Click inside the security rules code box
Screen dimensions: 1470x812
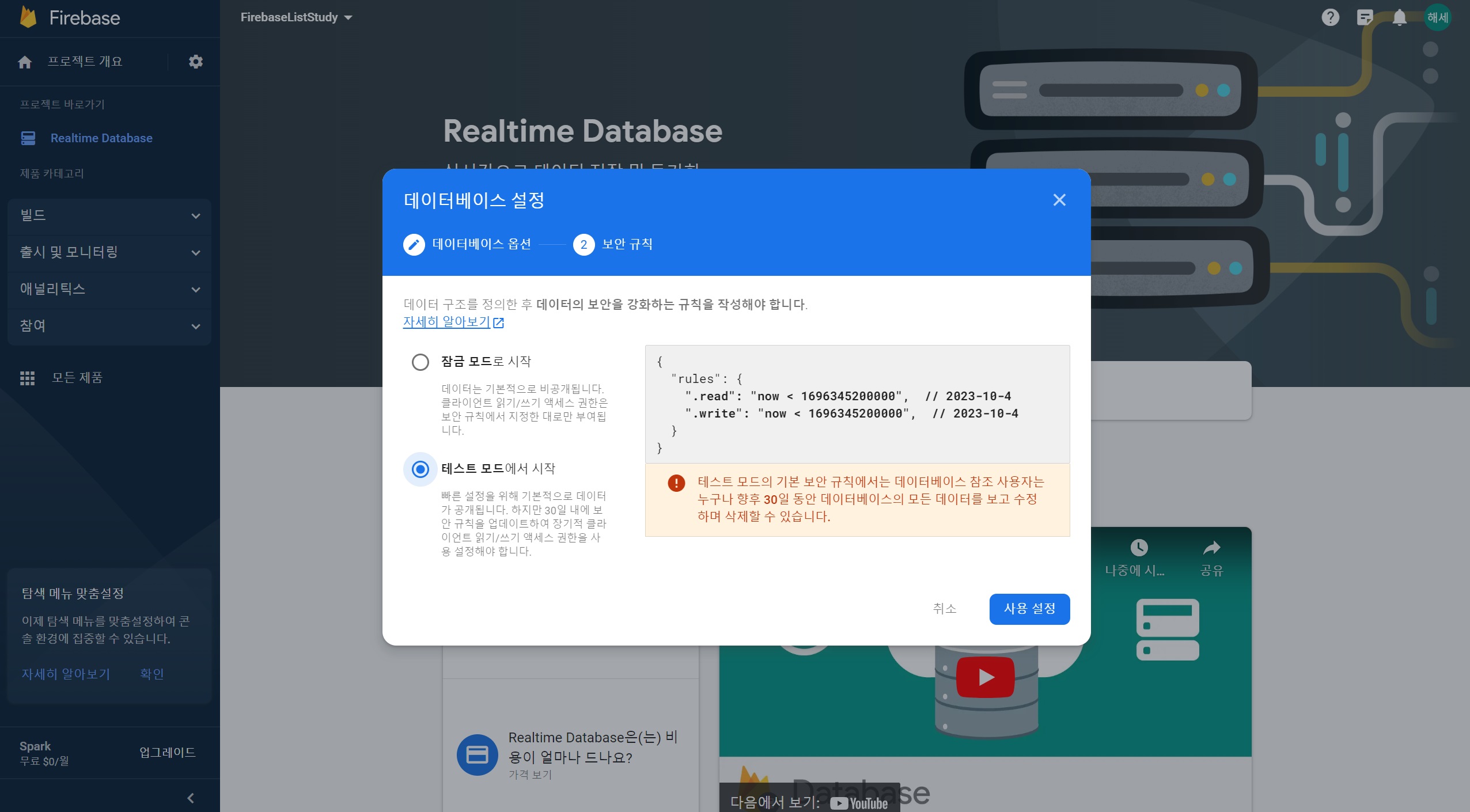point(857,404)
